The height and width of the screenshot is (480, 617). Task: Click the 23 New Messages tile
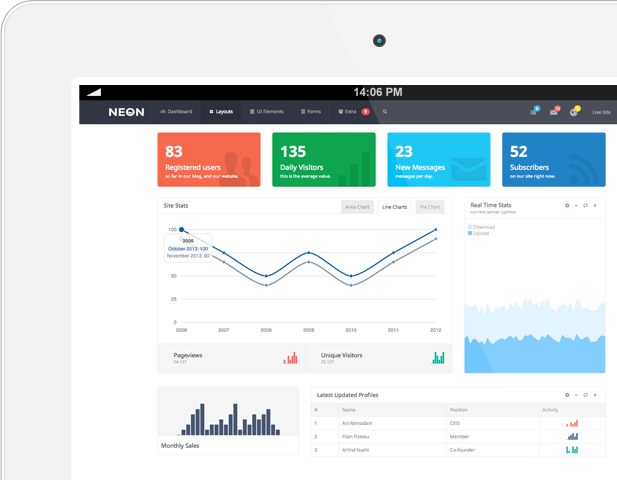(x=439, y=159)
